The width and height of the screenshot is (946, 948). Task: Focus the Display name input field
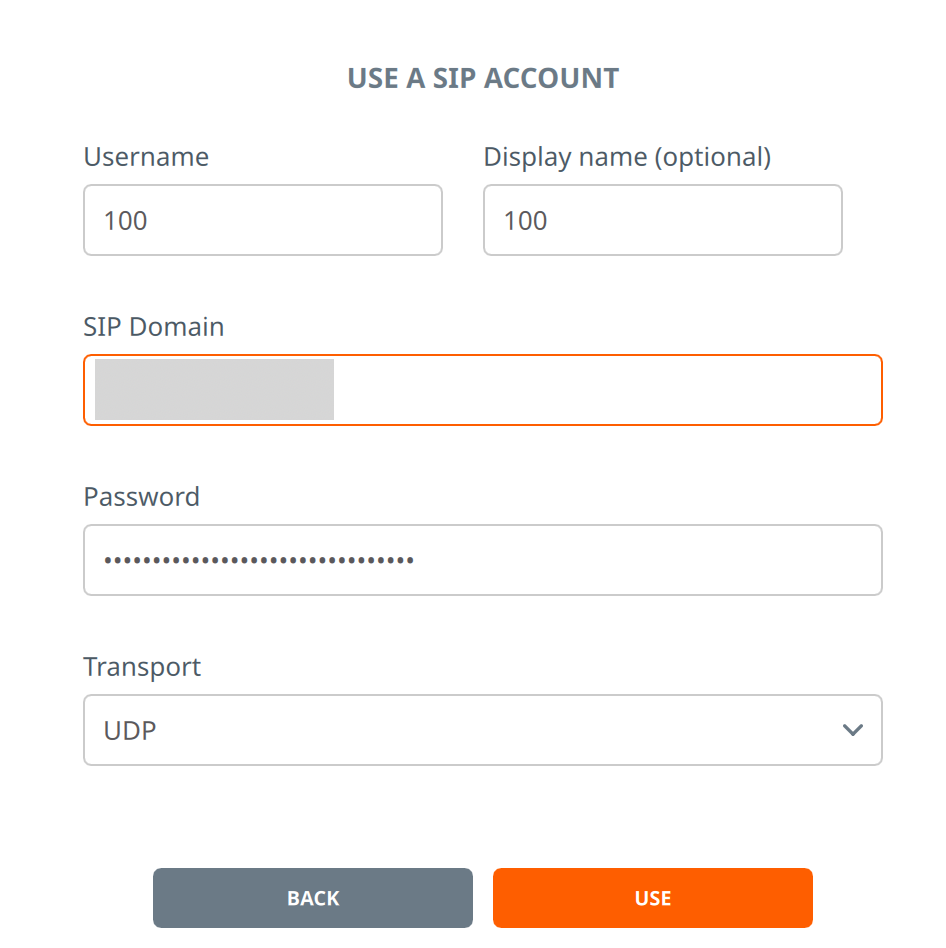[663, 220]
